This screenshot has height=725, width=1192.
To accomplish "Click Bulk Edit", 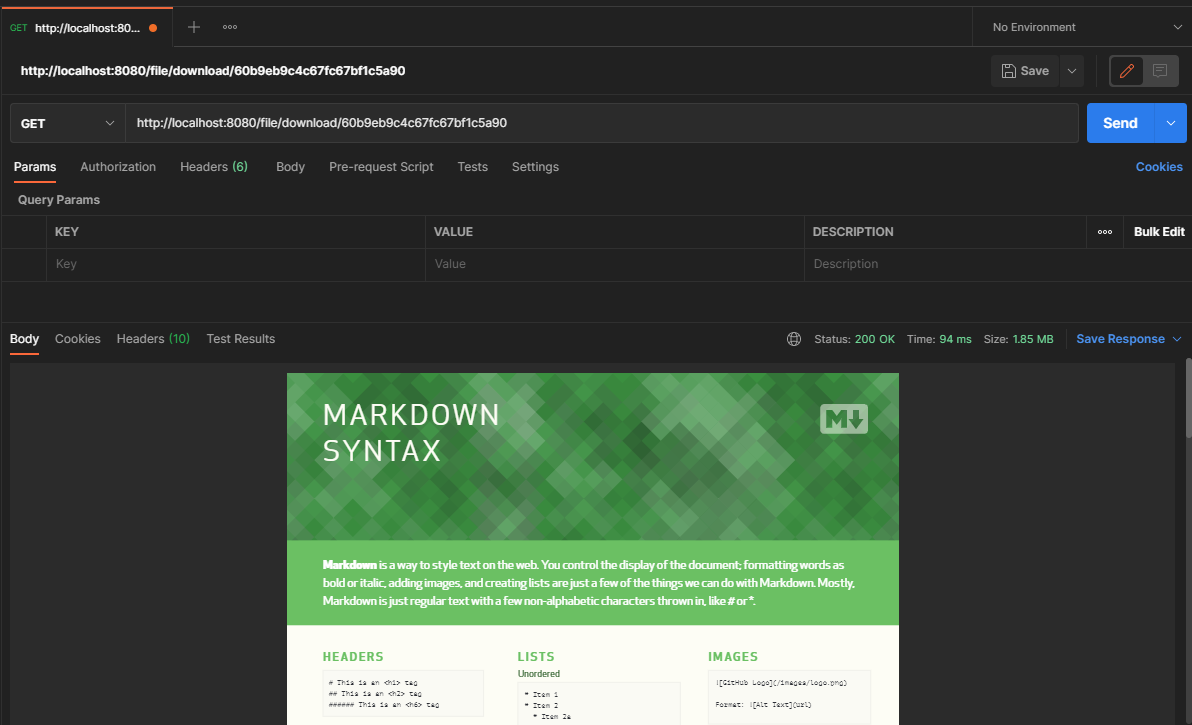I will tap(1159, 232).
